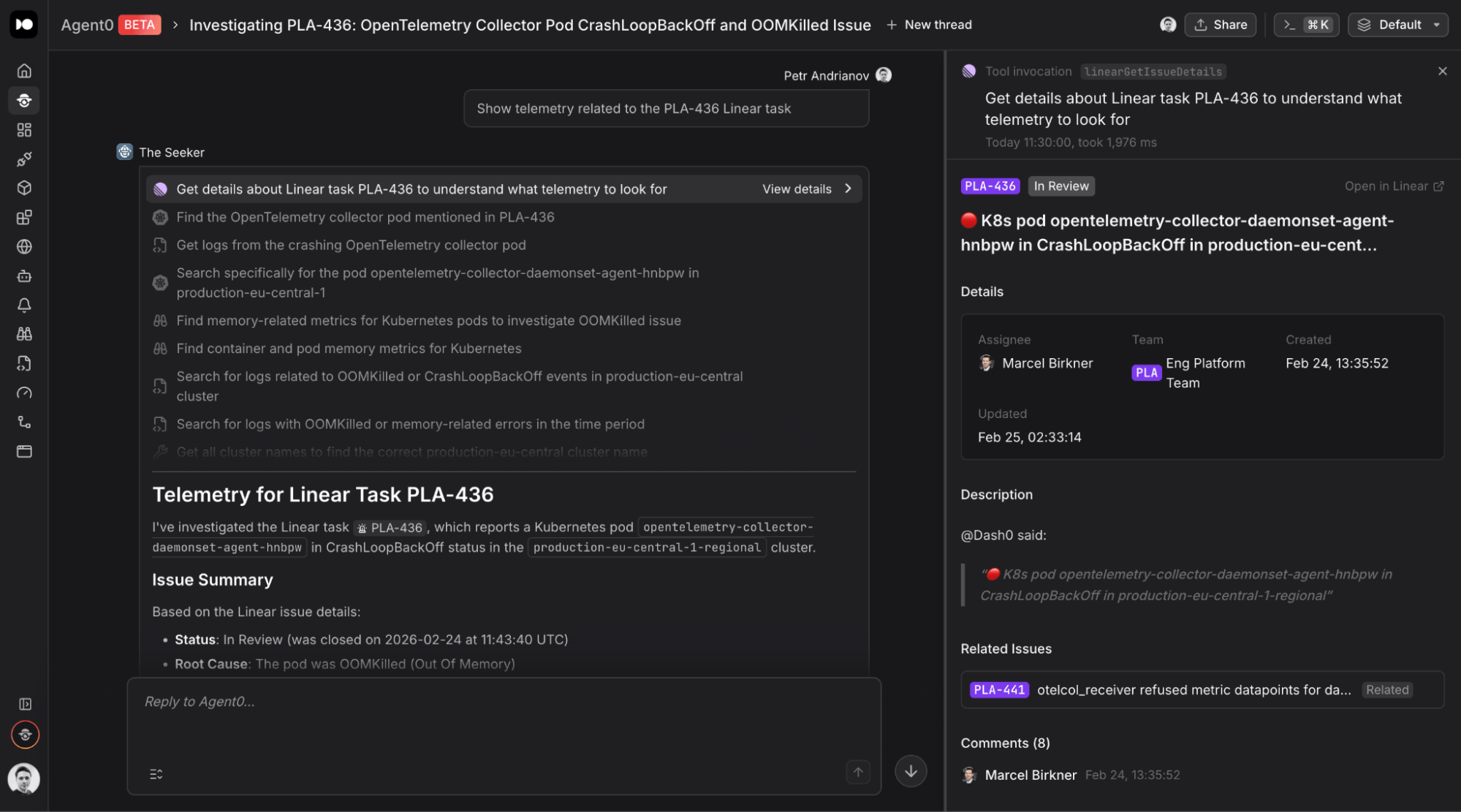1461x812 pixels.
Task: Open the prompt options icon in reply box
Action: pyautogui.click(x=156, y=774)
